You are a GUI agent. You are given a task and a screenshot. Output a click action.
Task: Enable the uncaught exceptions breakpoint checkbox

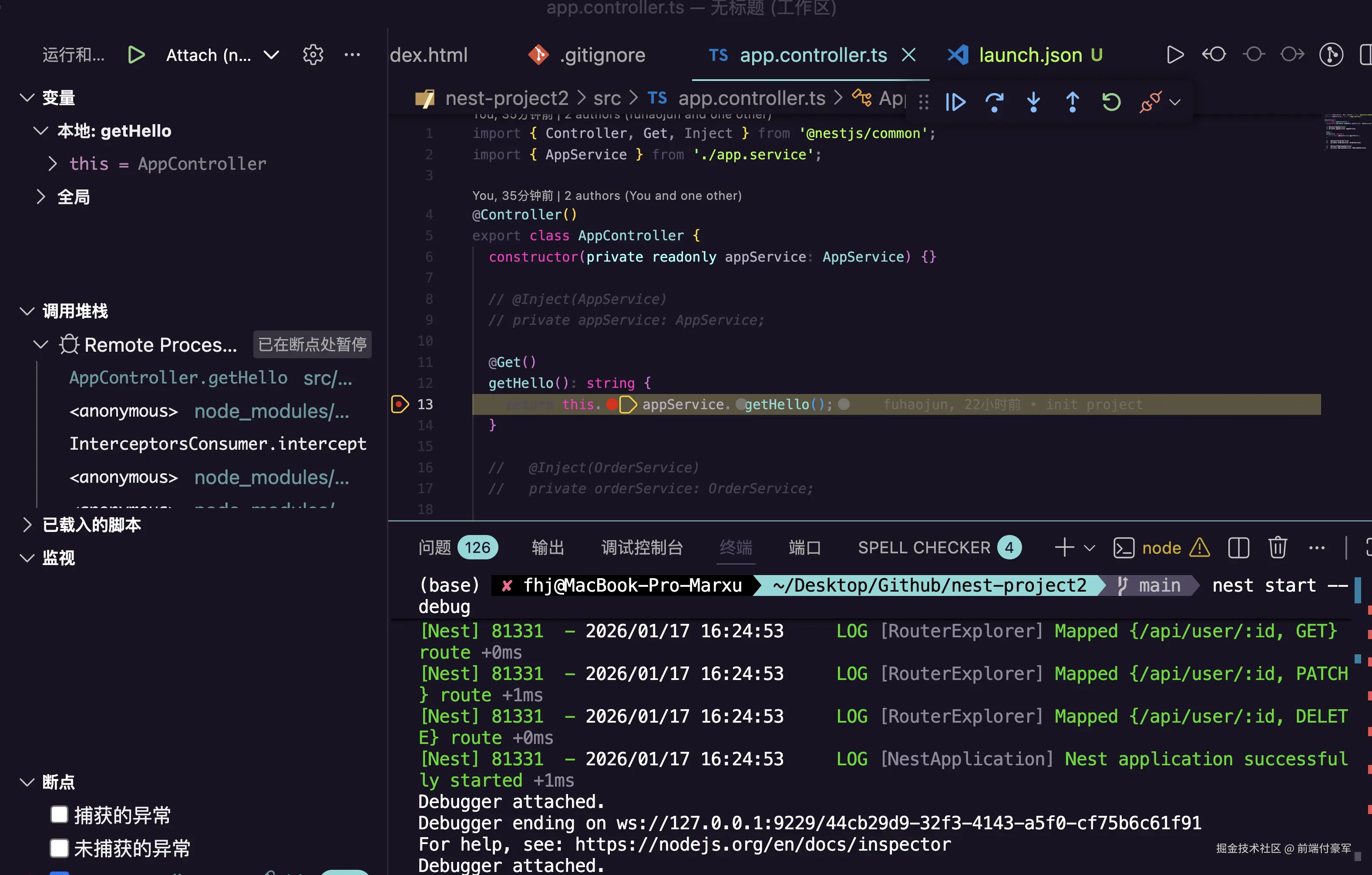(x=59, y=848)
